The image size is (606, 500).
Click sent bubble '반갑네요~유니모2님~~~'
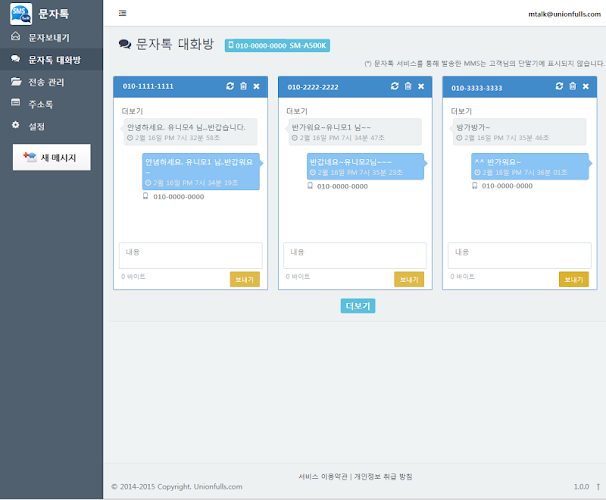pos(365,167)
